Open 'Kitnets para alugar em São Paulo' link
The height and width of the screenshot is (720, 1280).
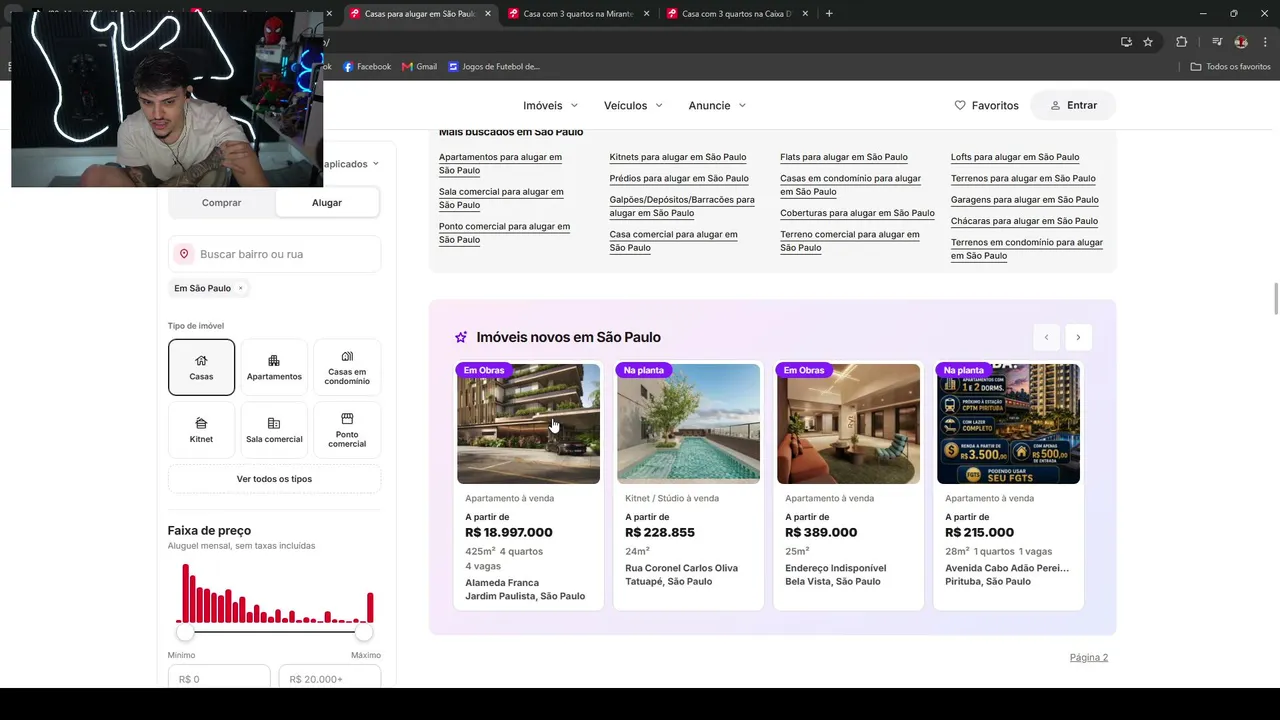click(x=678, y=157)
